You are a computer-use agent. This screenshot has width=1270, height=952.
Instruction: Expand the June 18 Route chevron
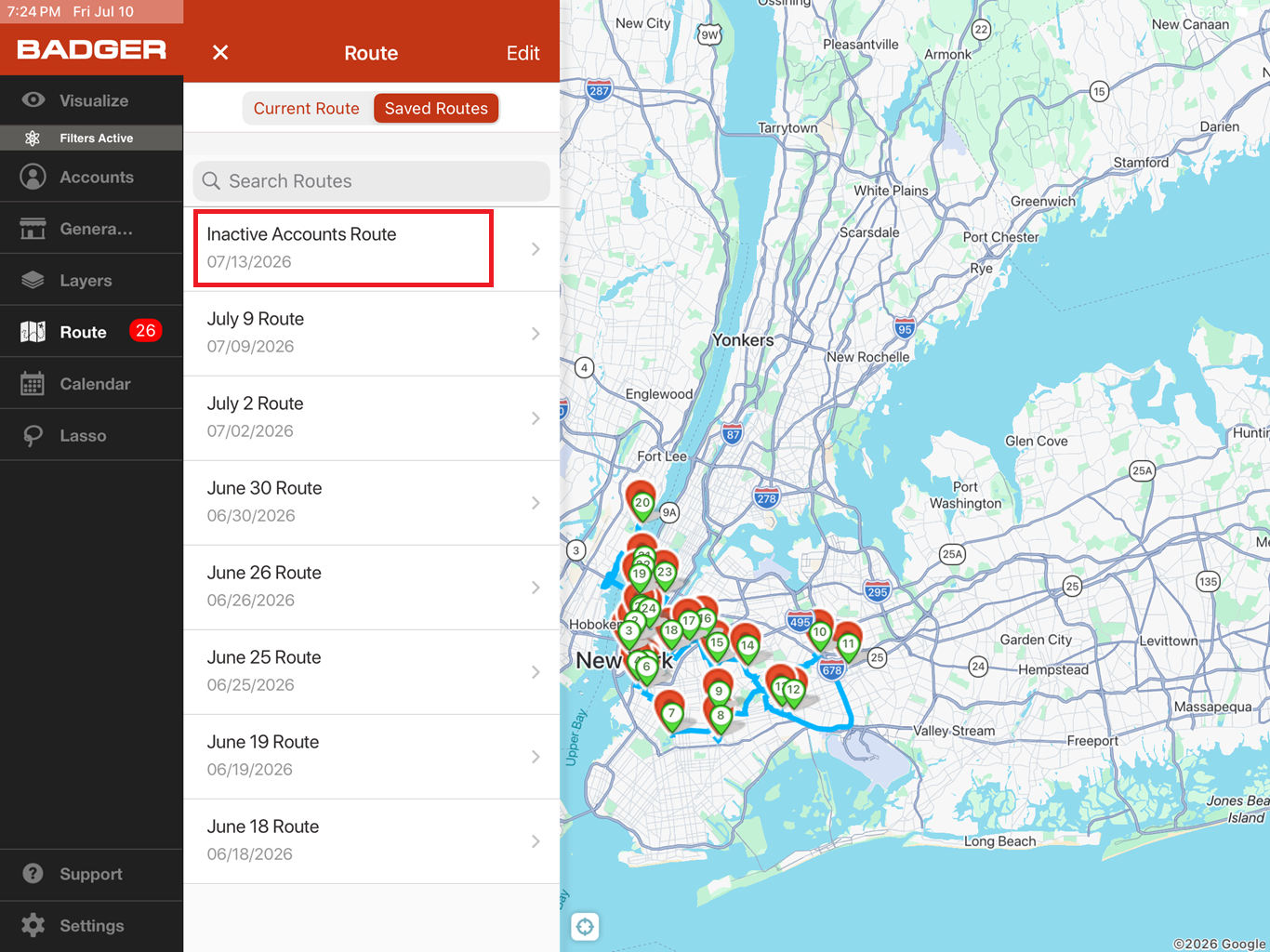(536, 841)
